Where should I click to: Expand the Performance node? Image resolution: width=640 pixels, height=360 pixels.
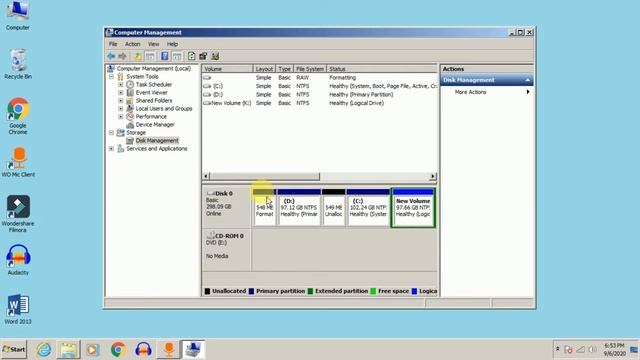tap(121, 116)
